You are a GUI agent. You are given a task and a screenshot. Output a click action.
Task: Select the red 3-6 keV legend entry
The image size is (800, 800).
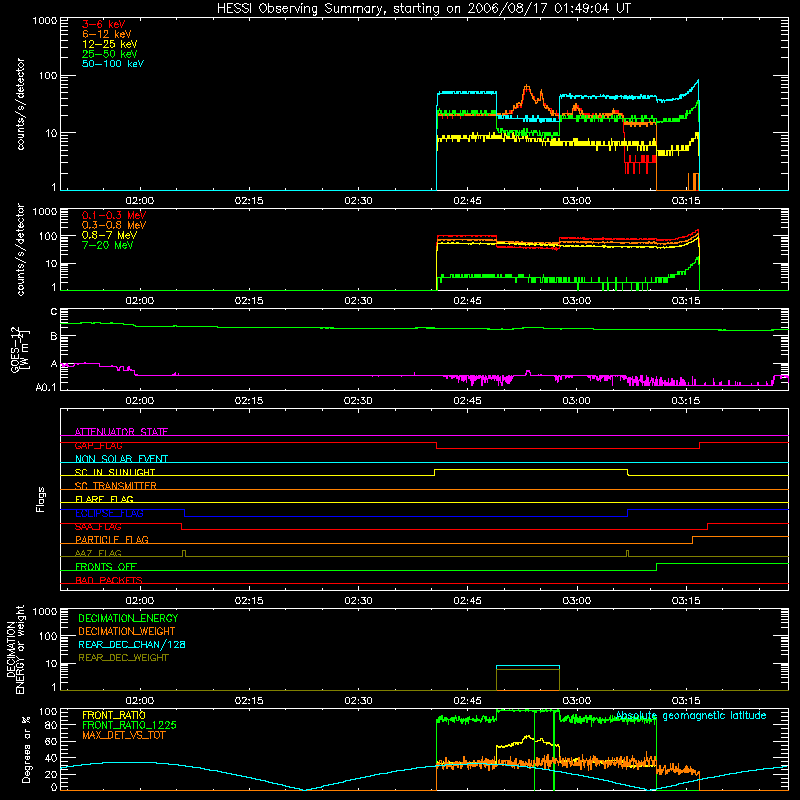point(103,24)
